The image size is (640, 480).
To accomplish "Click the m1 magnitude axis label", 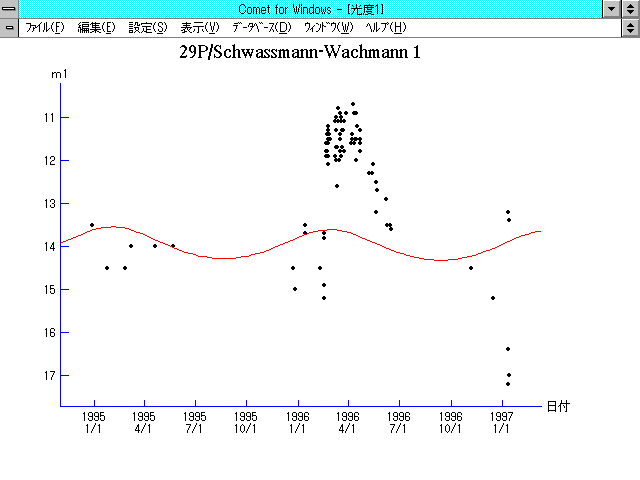I will pos(59,75).
